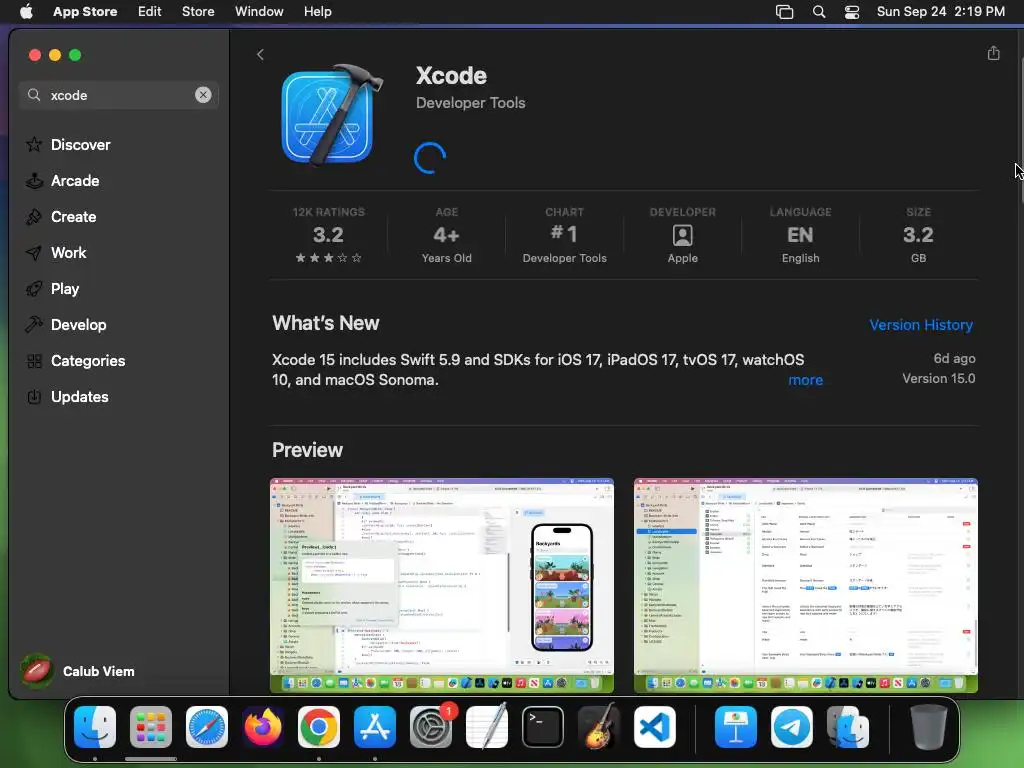The height and width of the screenshot is (768, 1024).
Task: Click the football account avatar
Action: (x=37, y=671)
